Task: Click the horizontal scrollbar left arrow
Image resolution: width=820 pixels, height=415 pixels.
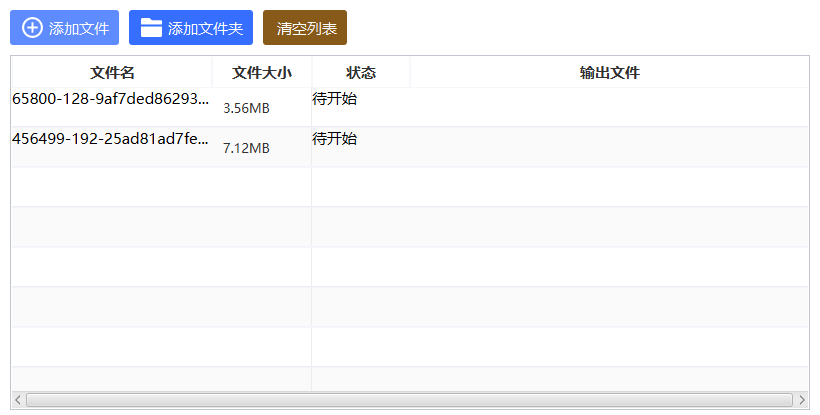Action: (x=18, y=400)
